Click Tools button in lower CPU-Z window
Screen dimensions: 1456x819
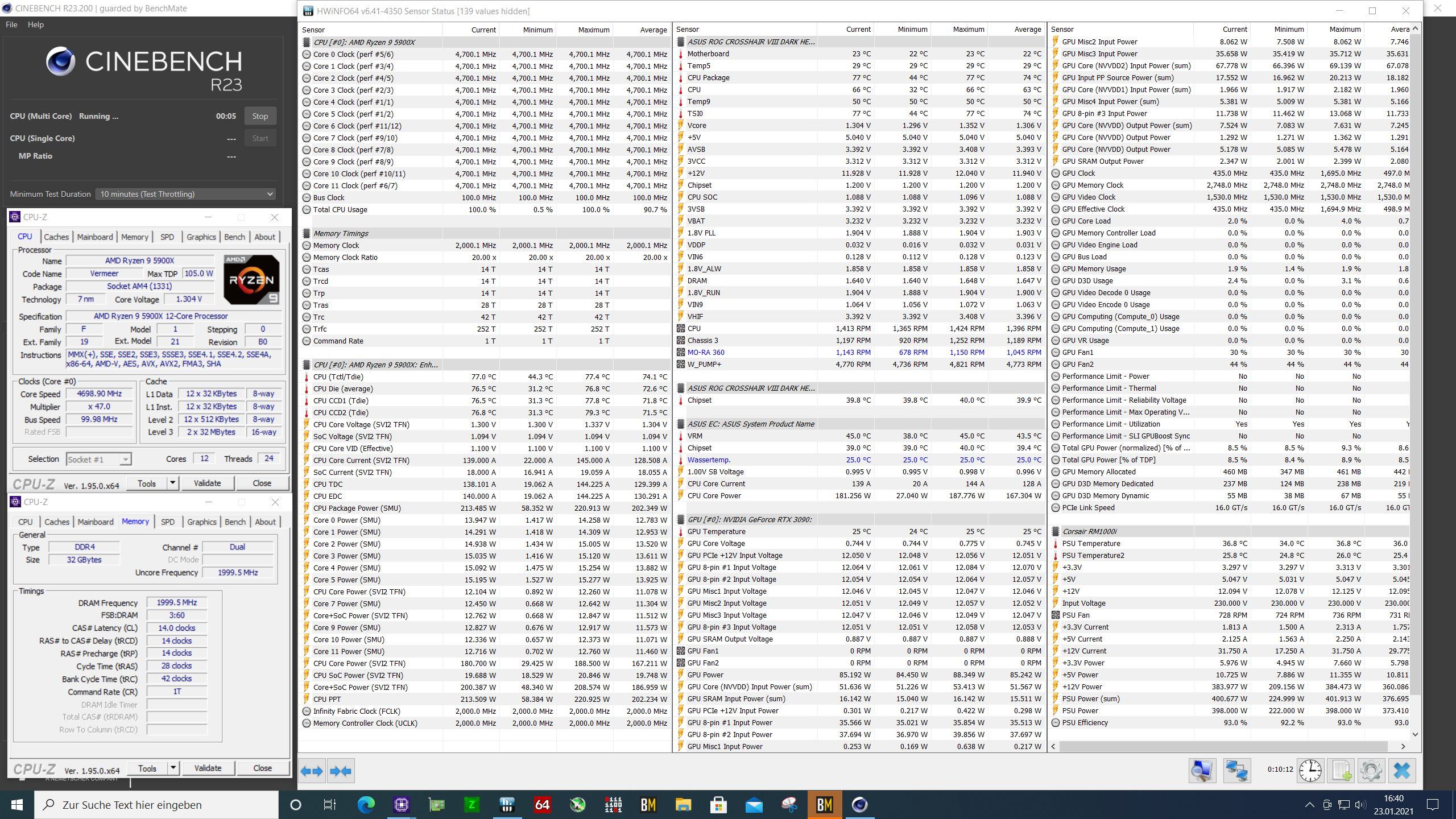click(147, 768)
